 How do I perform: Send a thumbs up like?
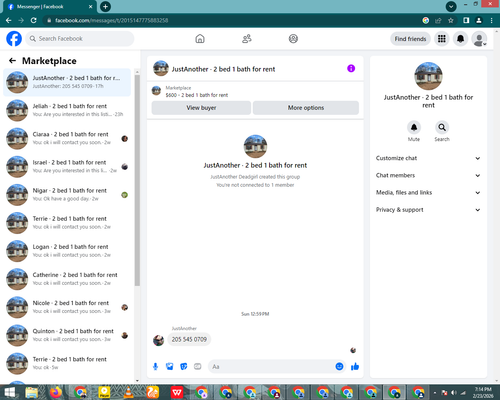tap(355, 367)
